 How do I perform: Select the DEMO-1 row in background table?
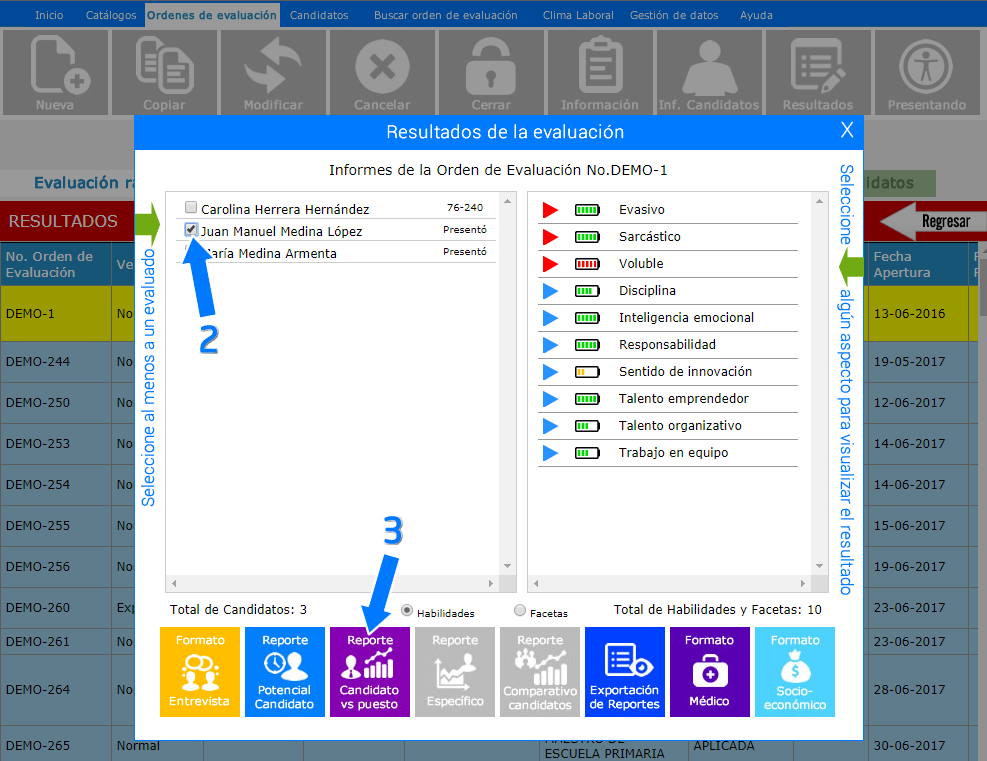67,313
